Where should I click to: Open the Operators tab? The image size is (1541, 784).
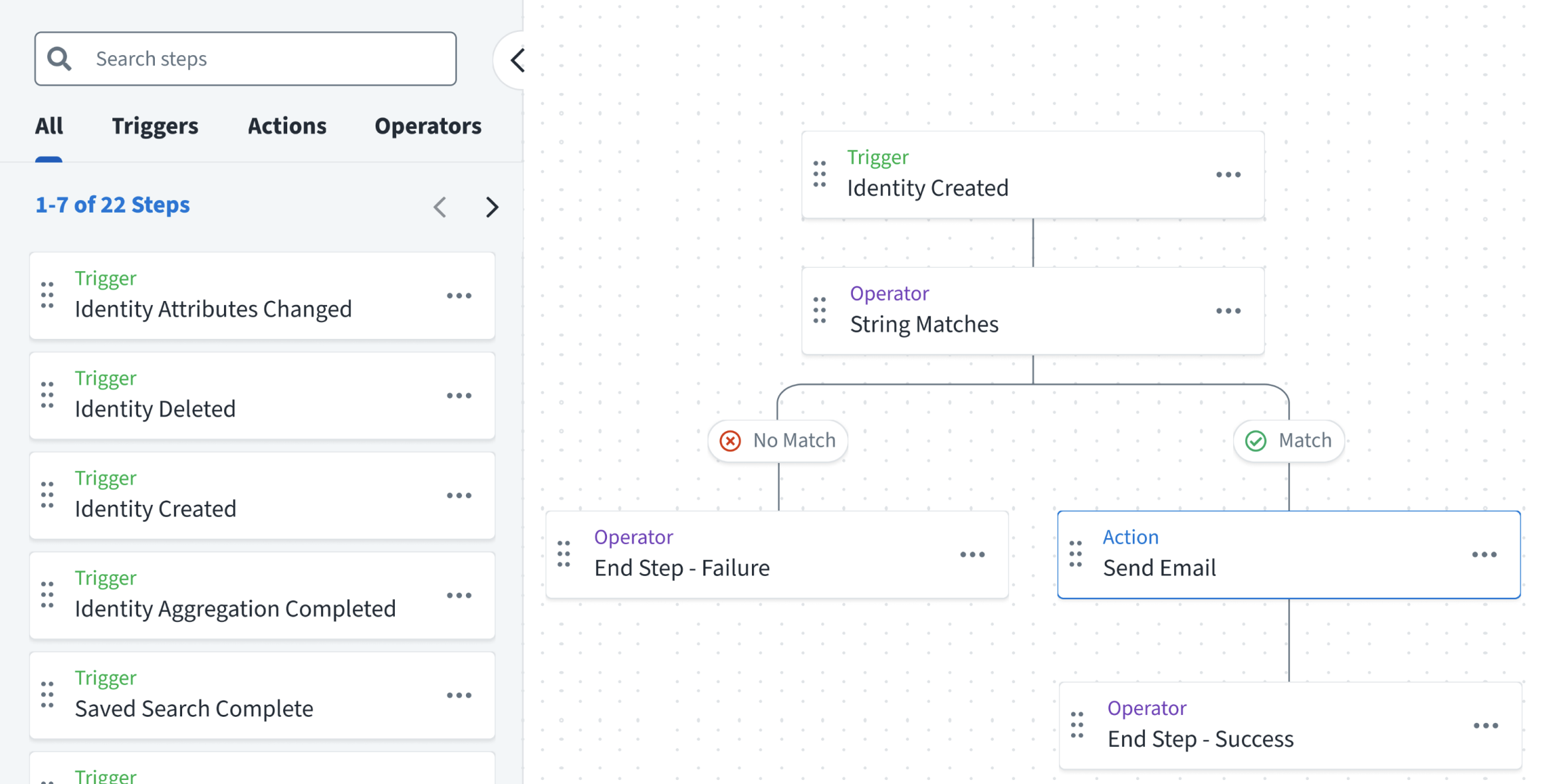[x=428, y=126]
